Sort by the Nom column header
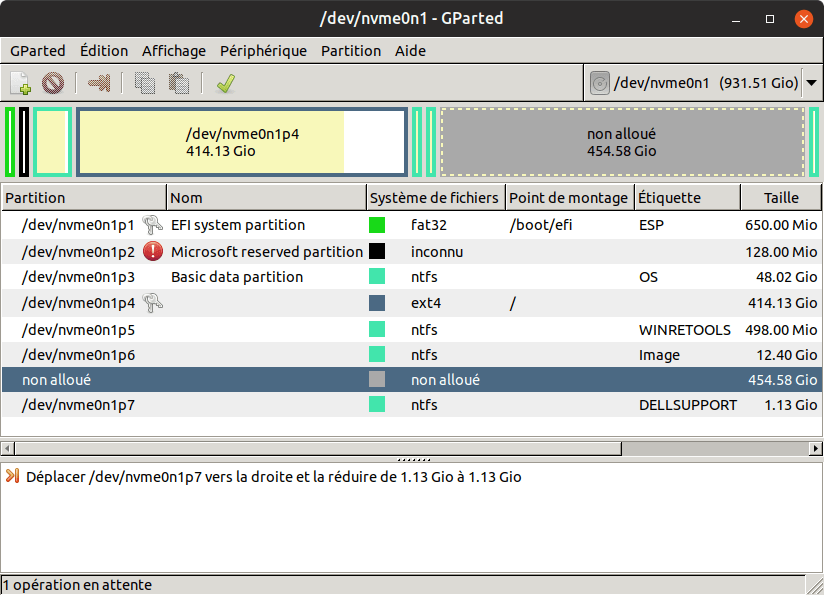The height and width of the screenshot is (595, 824). tap(266, 198)
